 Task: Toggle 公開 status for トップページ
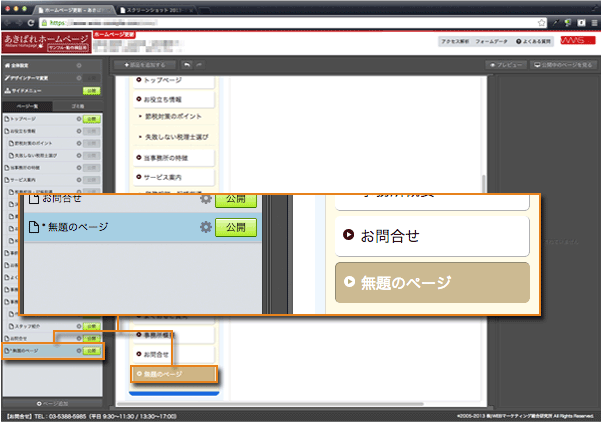pyautogui.click(x=92, y=118)
